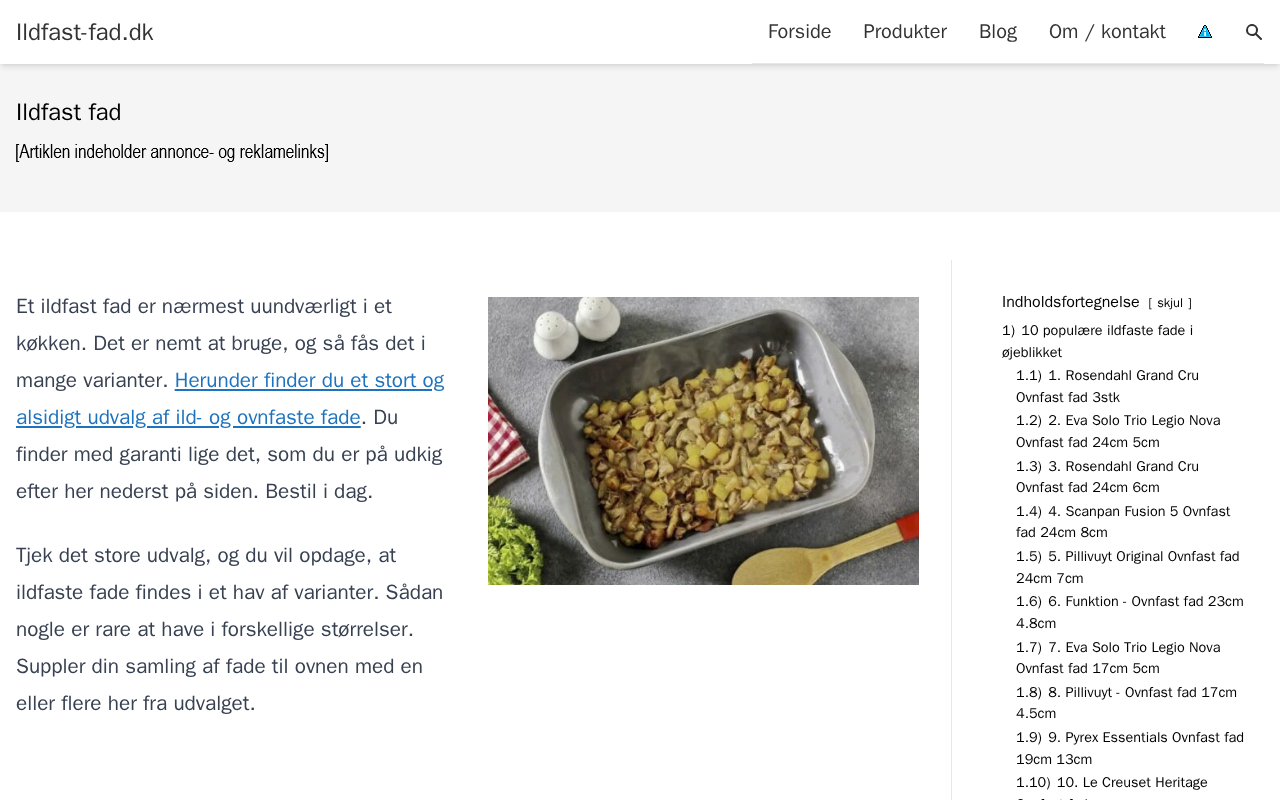Click the blue triangle icon in navigation

[x=1205, y=32]
